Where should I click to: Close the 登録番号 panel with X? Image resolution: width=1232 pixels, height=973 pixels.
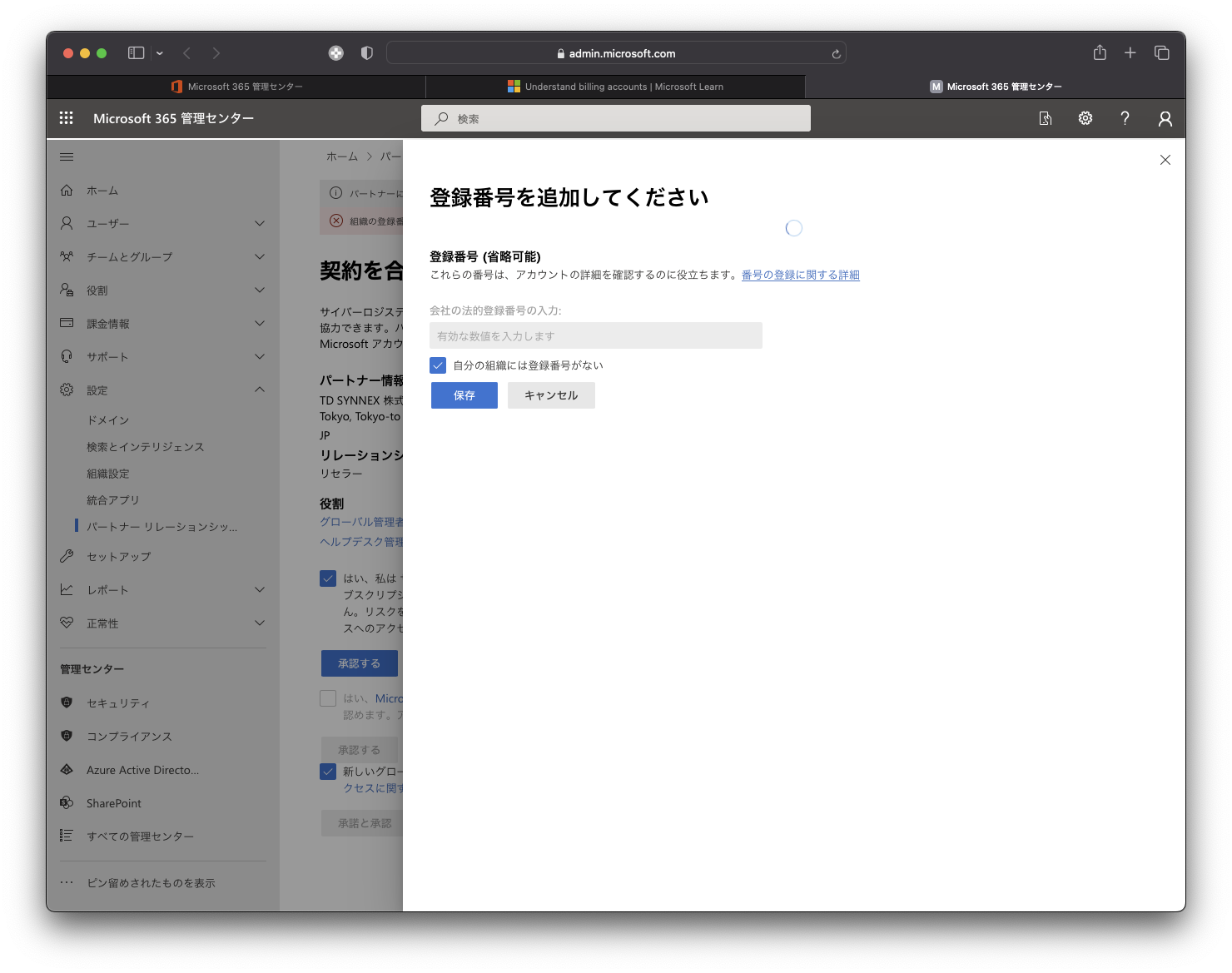pyautogui.click(x=1165, y=160)
